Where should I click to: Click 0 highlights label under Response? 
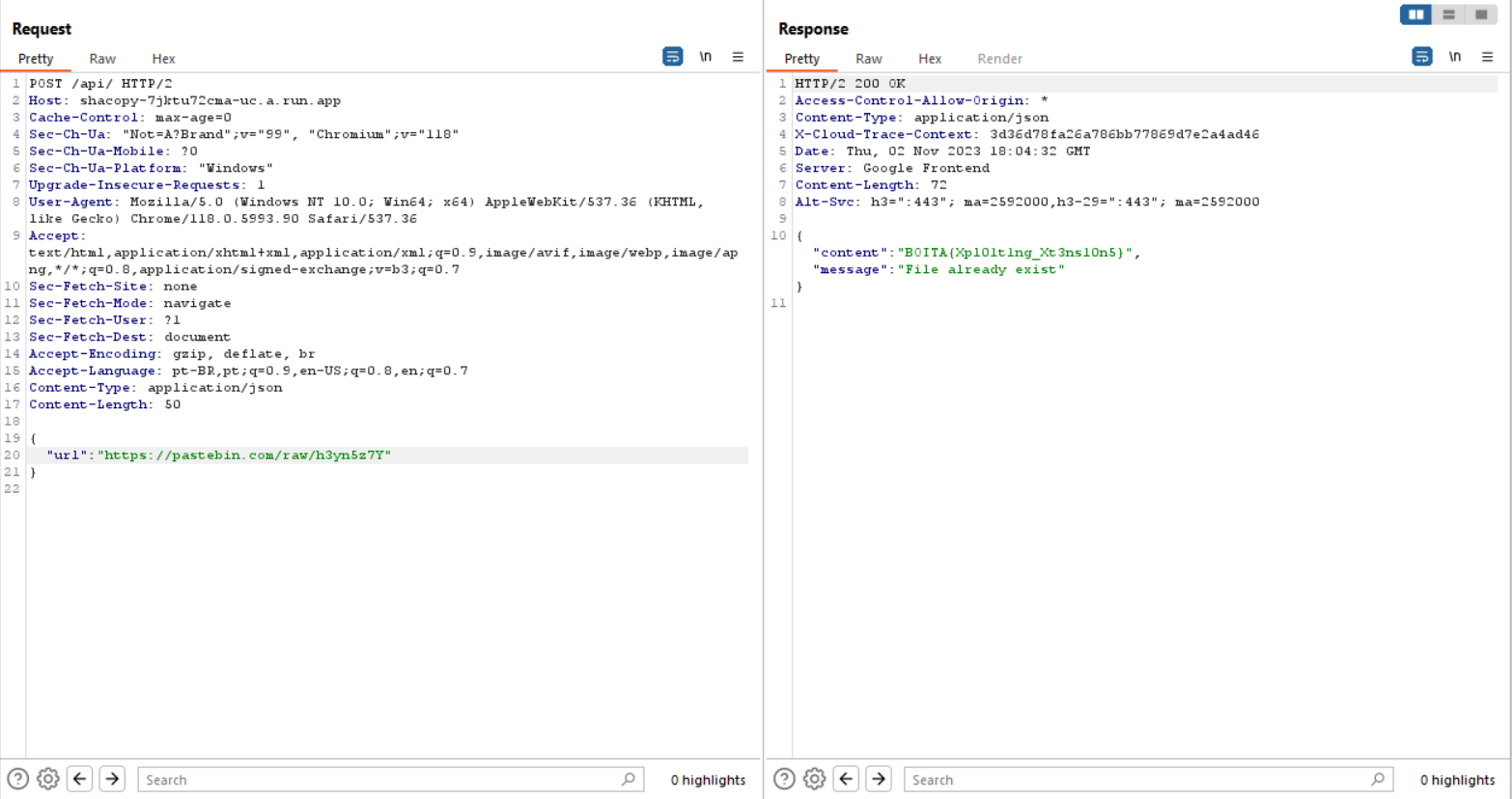[x=1457, y=780]
